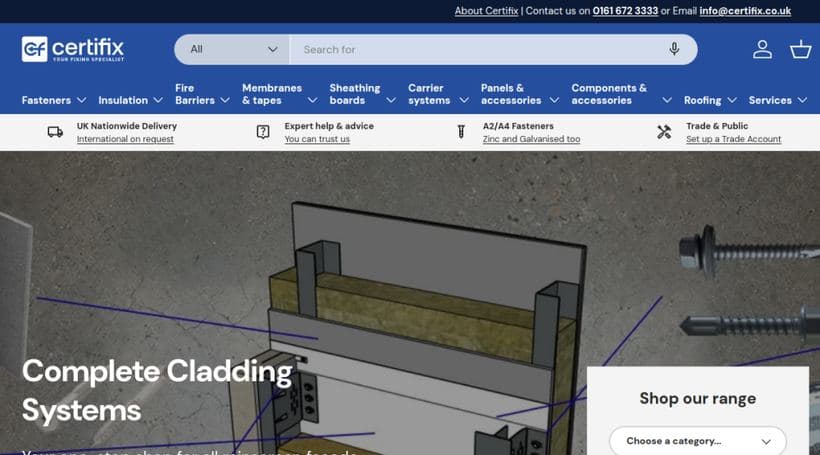Expand the Fasteners menu
820x455 pixels.
coord(54,100)
